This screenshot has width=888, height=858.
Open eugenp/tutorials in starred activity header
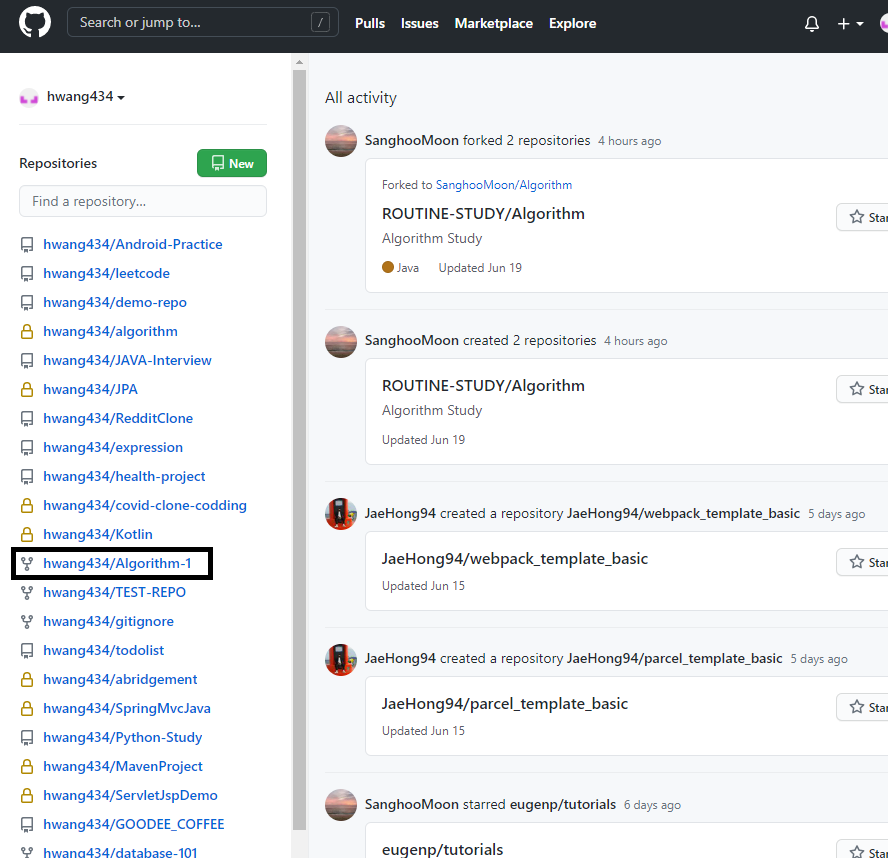point(563,804)
